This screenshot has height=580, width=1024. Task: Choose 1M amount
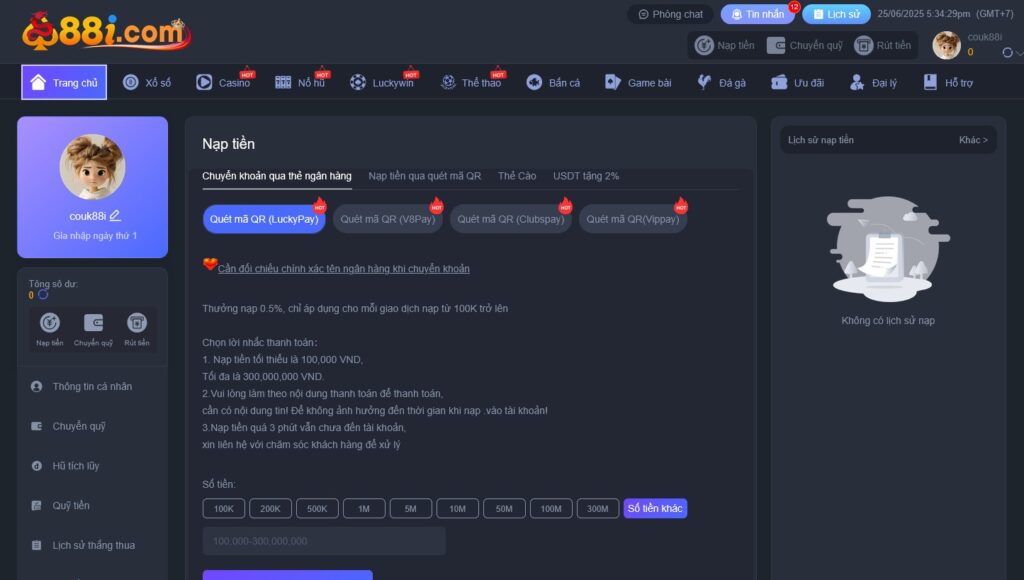pos(364,509)
